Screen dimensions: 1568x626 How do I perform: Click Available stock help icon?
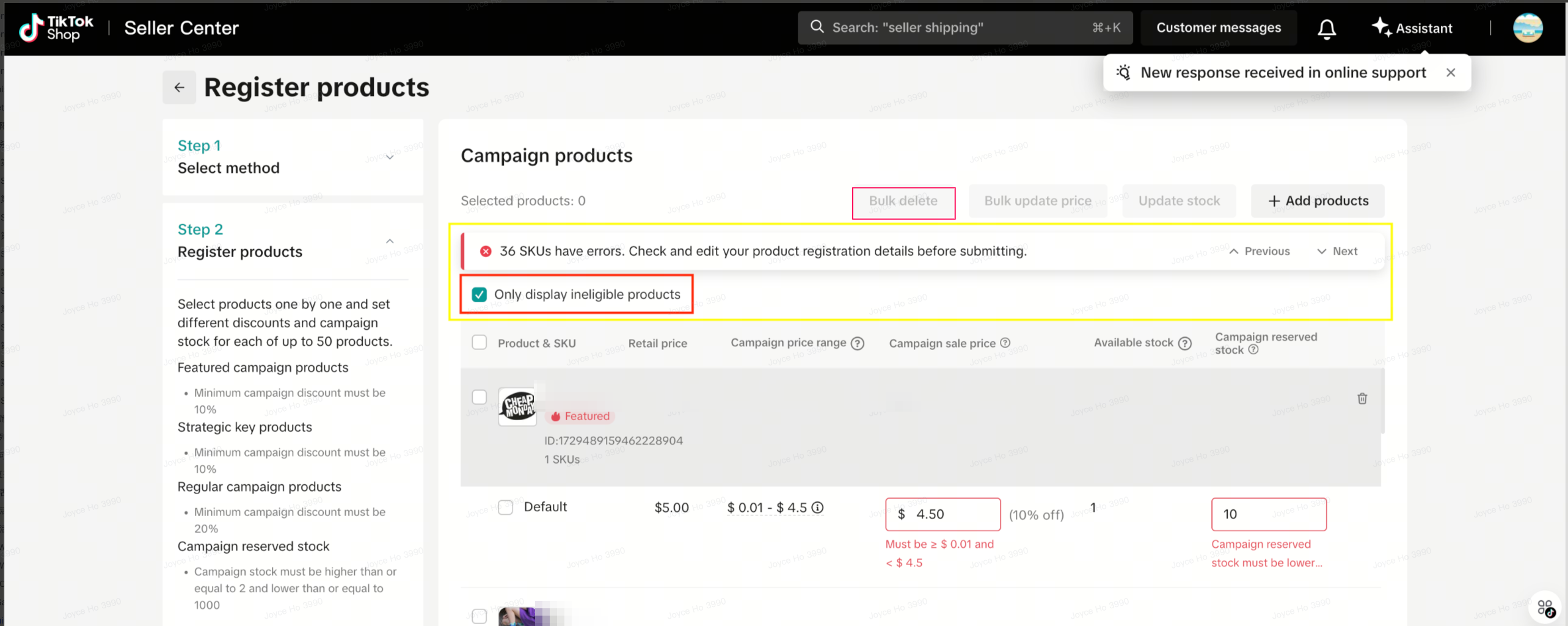(1185, 343)
